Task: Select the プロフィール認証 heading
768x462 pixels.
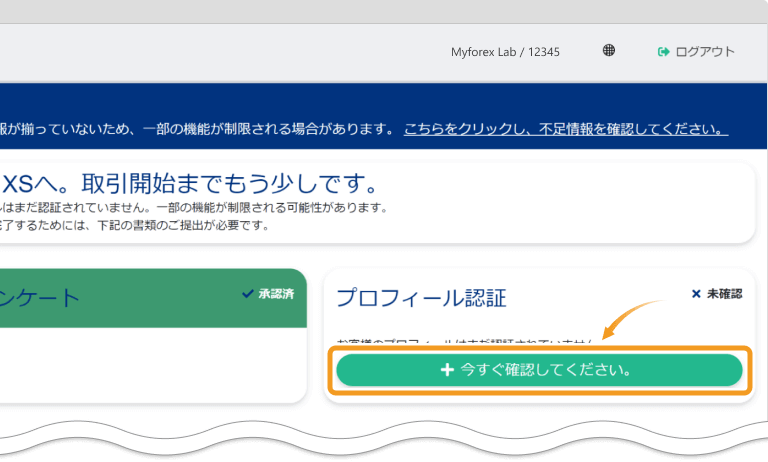Action: tap(421, 298)
